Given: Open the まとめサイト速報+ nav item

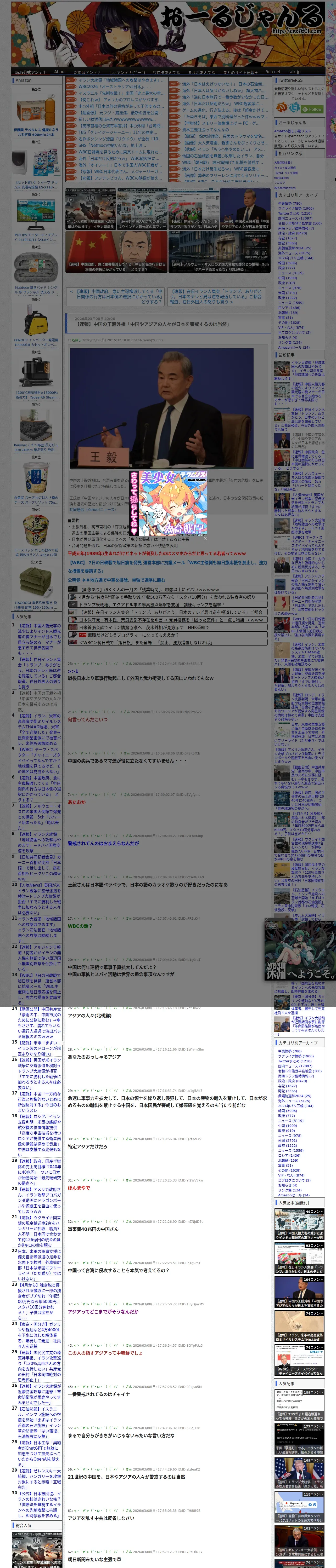Looking at the screenshot, I should point(240,72).
